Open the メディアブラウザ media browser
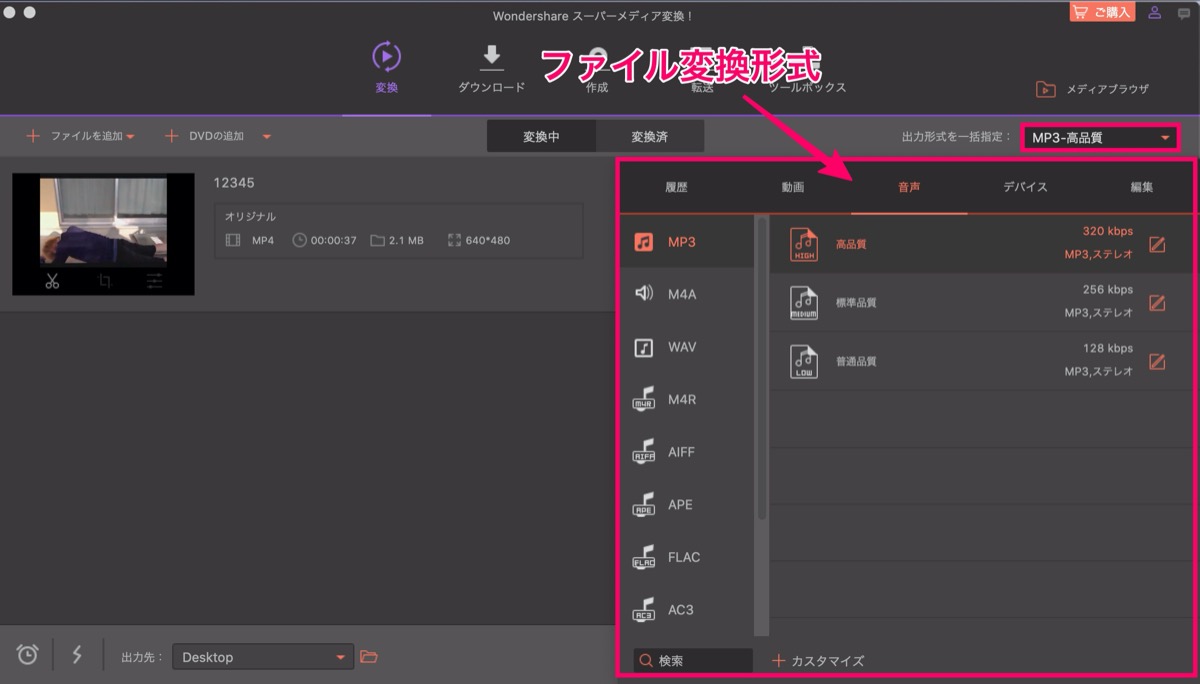 coord(1092,89)
